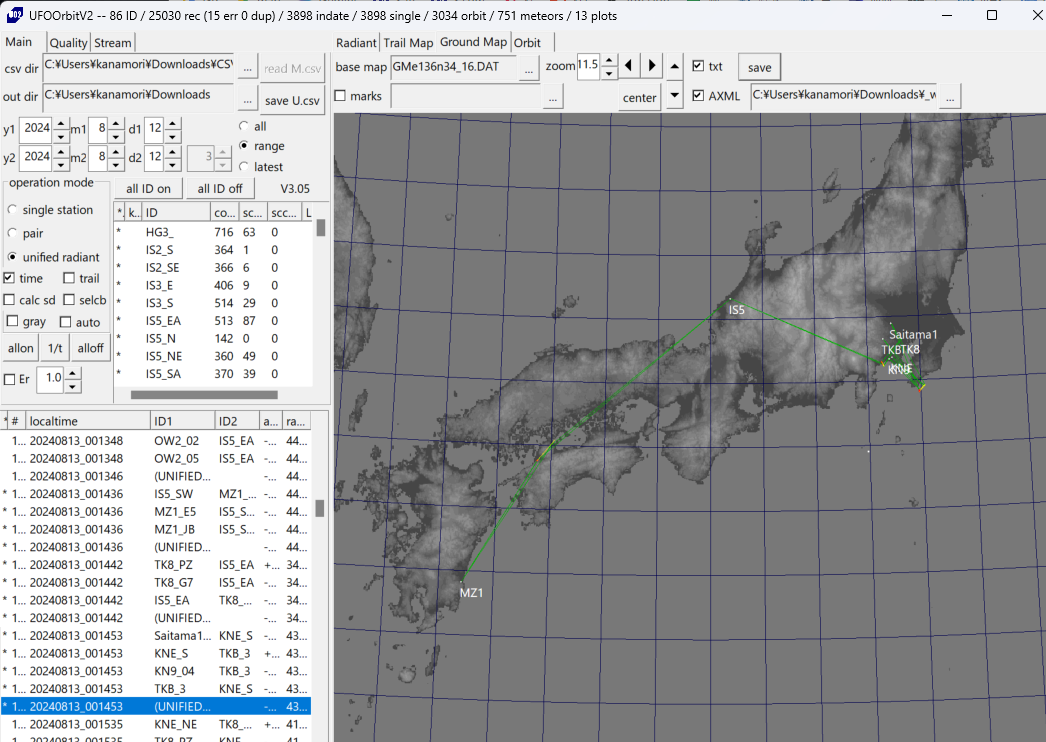This screenshot has width=1046, height=742.
Task: Pan the ground map right with the arrow
Action: coord(651,66)
